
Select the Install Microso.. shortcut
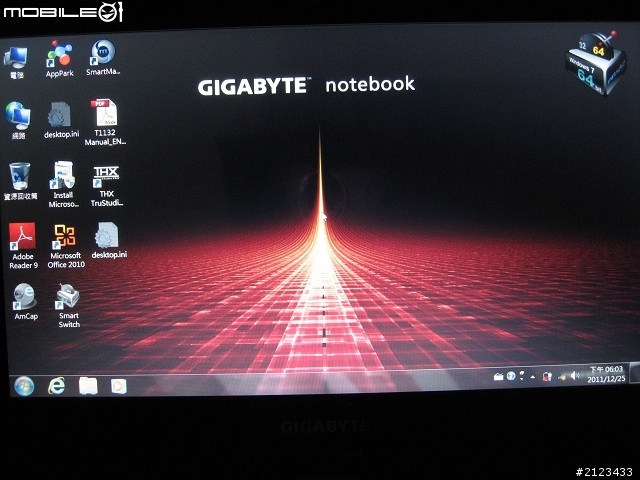click(x=63, y=184)
